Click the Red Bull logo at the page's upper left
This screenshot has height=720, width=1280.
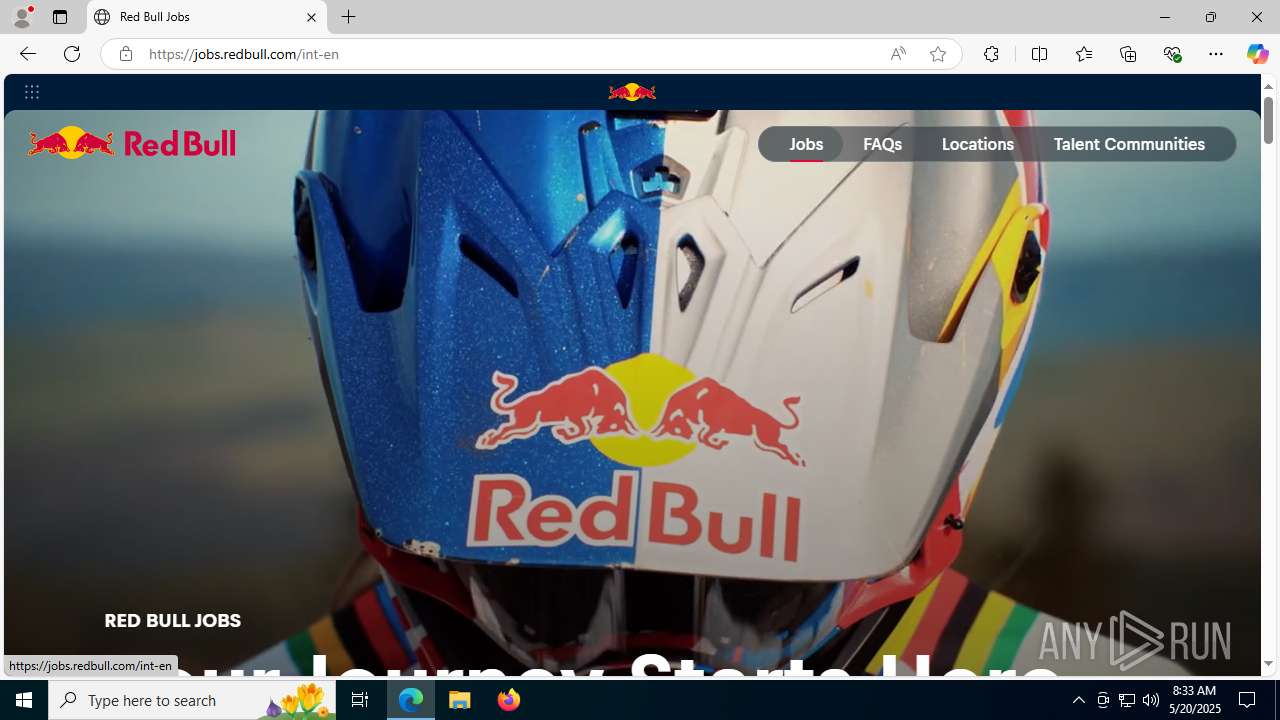131,143
